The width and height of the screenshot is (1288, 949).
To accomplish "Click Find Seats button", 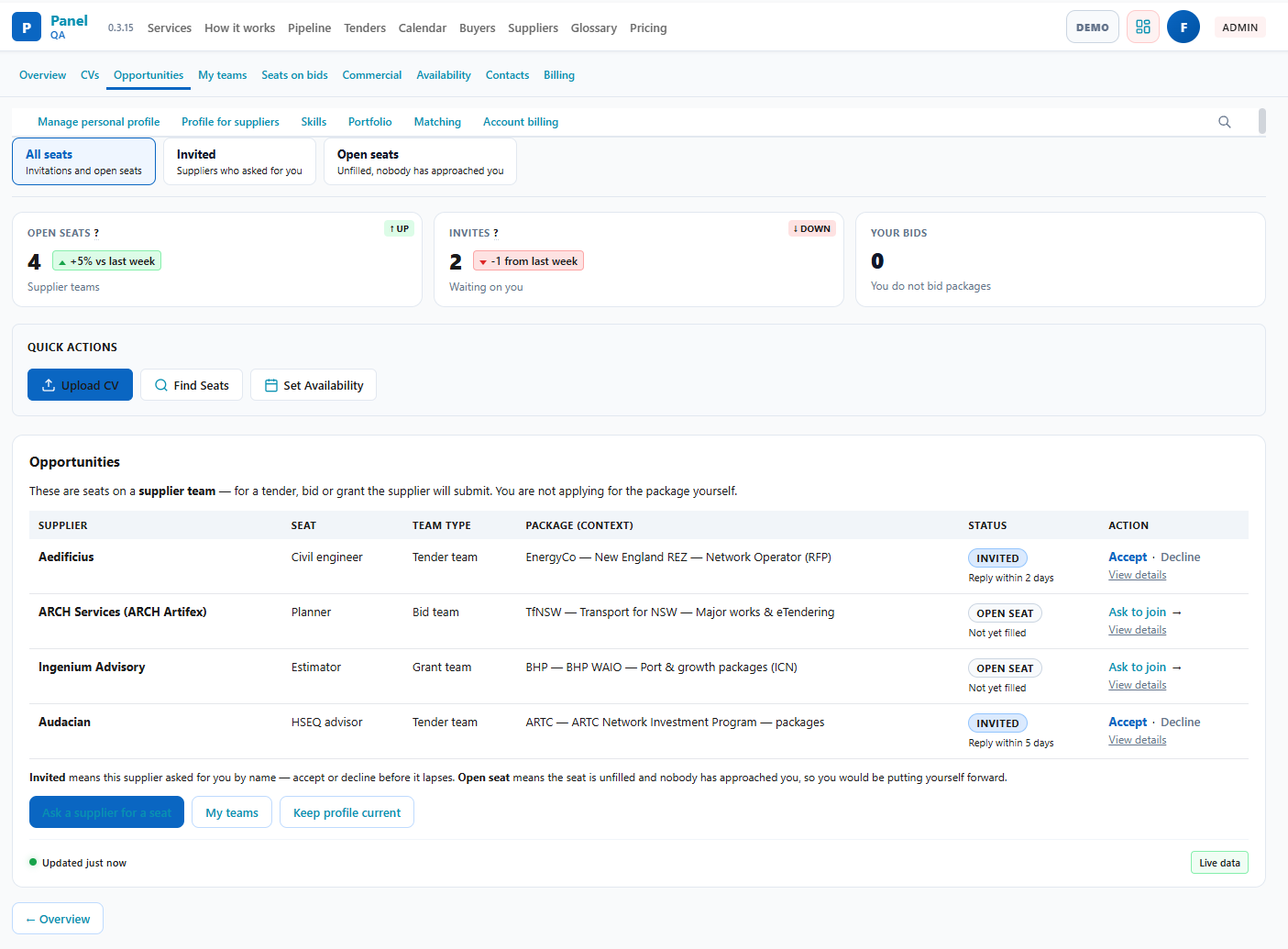I will [192, 385].
